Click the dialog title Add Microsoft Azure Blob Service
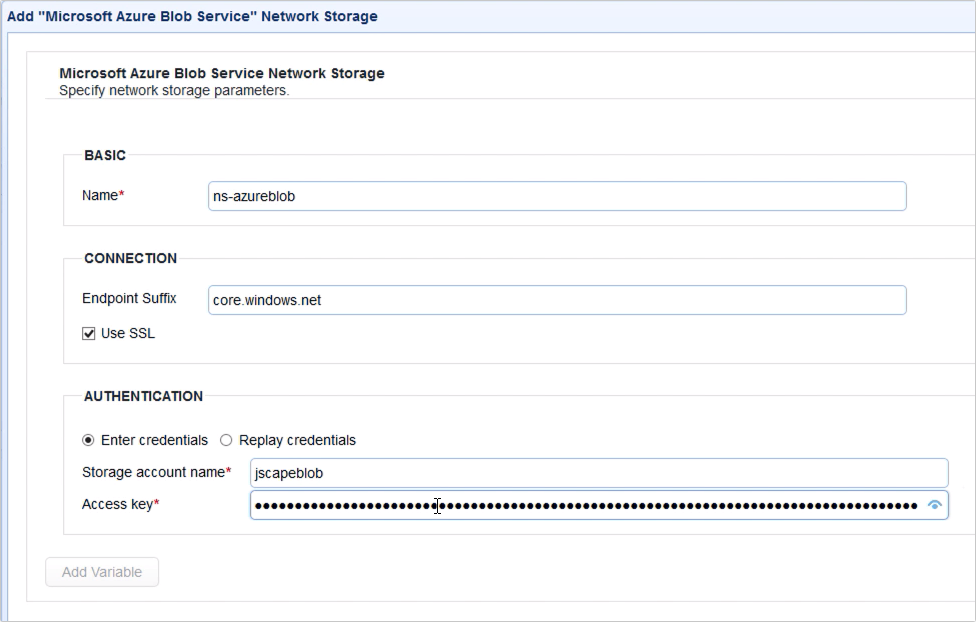 [x=190, y=16]
